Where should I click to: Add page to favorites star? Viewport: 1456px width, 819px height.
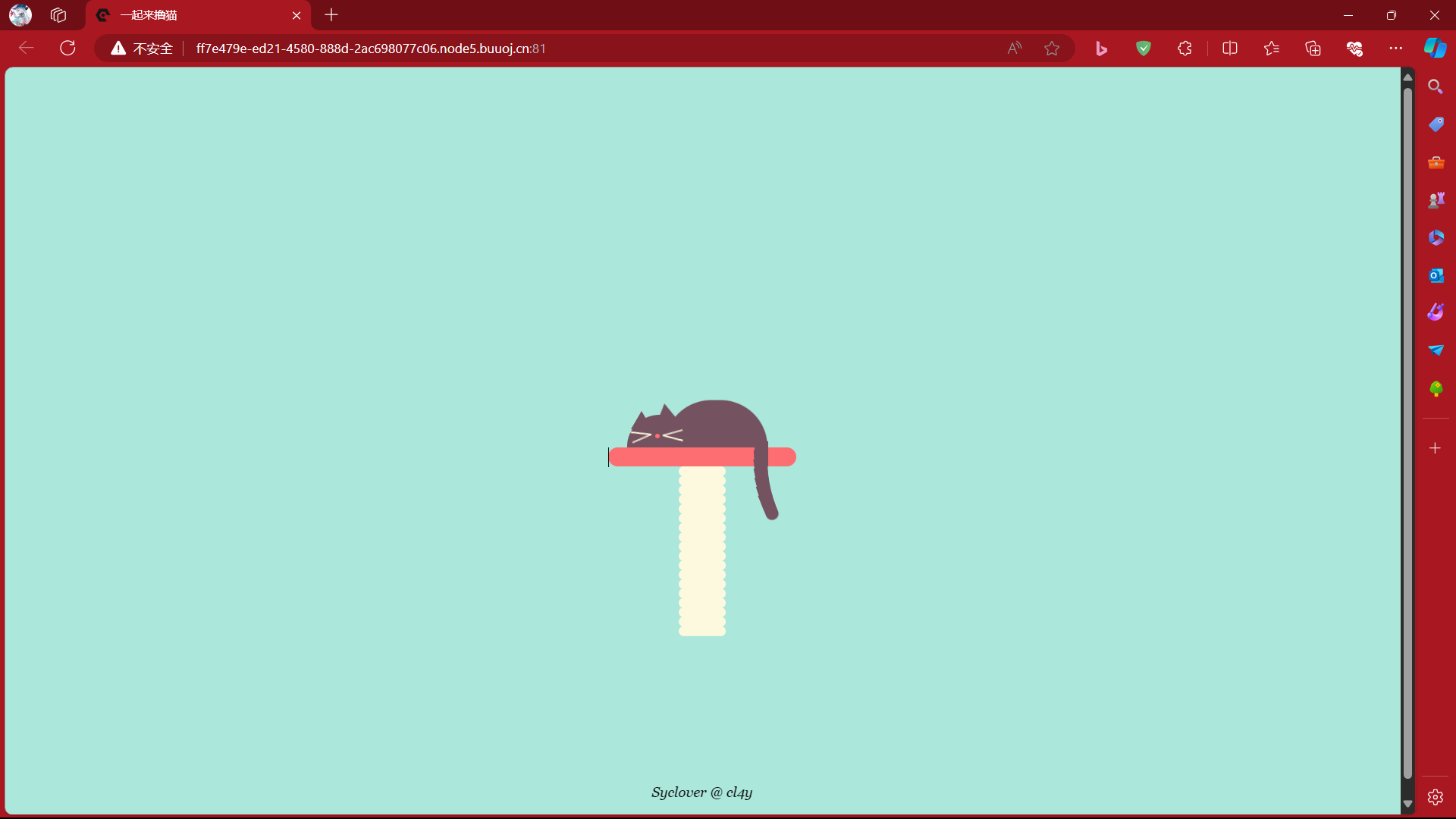click(1052, 48)
